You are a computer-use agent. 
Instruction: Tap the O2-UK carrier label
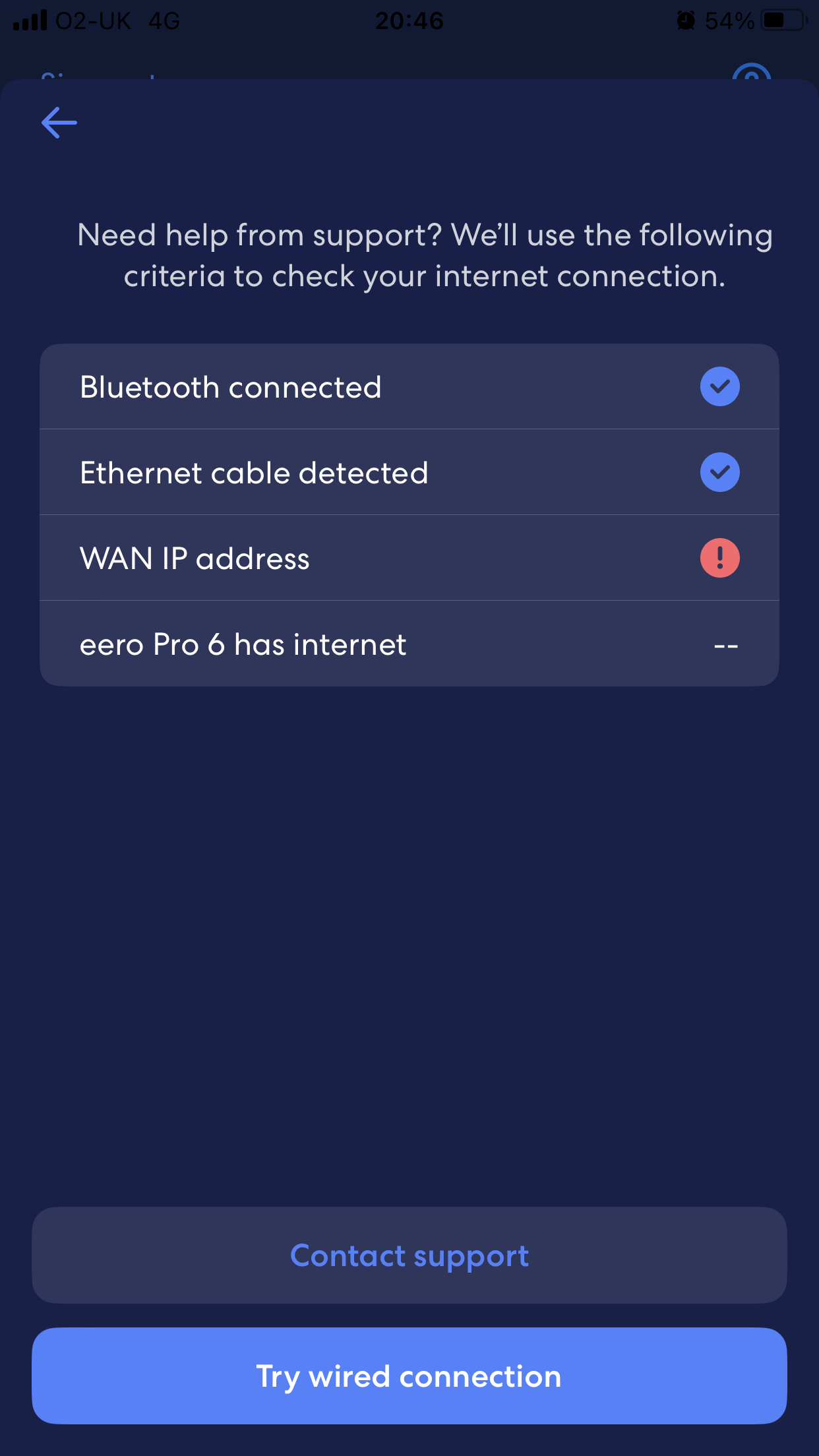click(x=93, y=21)
